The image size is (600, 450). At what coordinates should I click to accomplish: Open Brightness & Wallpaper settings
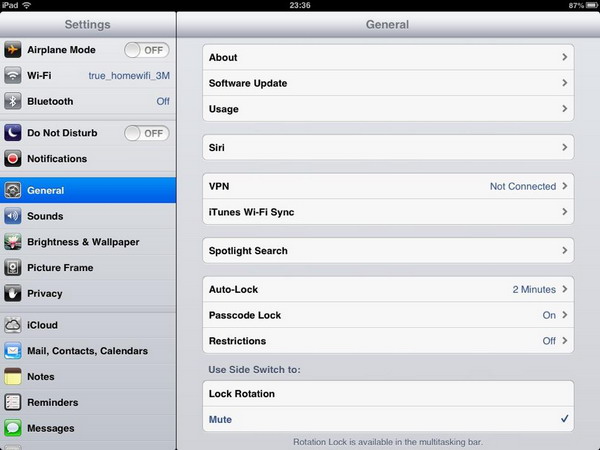pyautogui.click(x=88, y=242)
